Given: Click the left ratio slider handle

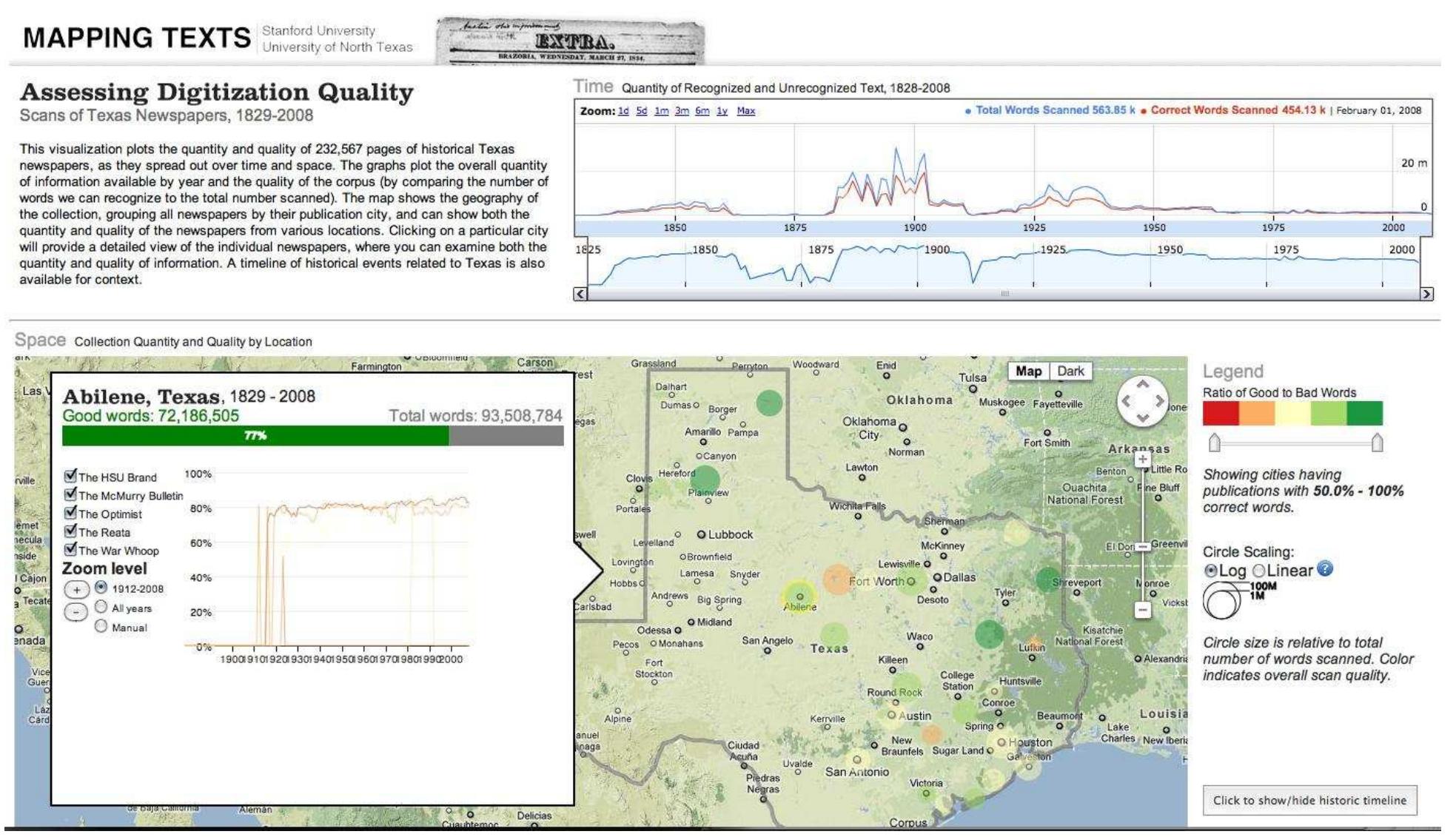Looking at the screenshot, I should tap(1214, 443).
